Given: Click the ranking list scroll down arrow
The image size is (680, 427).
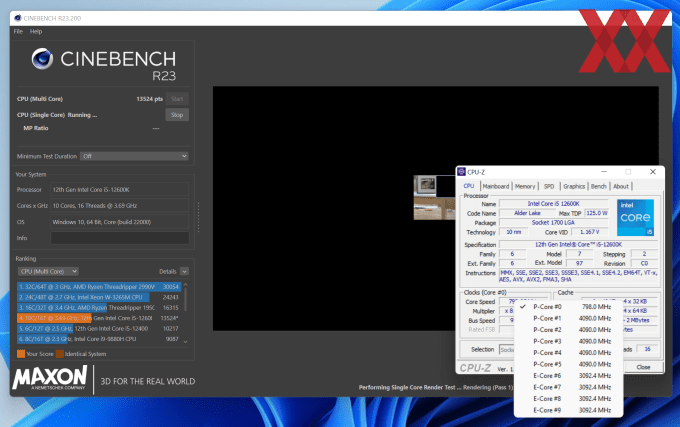Looking at the screenshot, I should pos(186,342).
